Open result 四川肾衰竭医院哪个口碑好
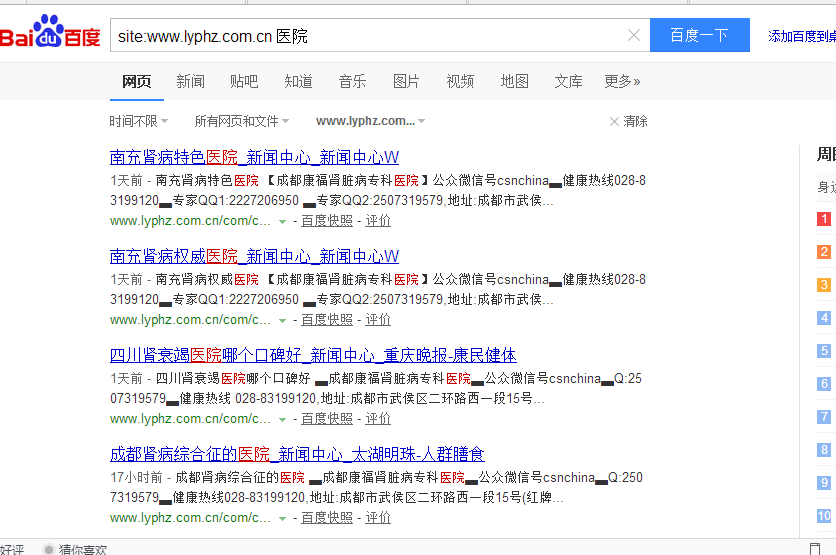Image resolution: width=836 pixels, height=555 pixels. 313,355
